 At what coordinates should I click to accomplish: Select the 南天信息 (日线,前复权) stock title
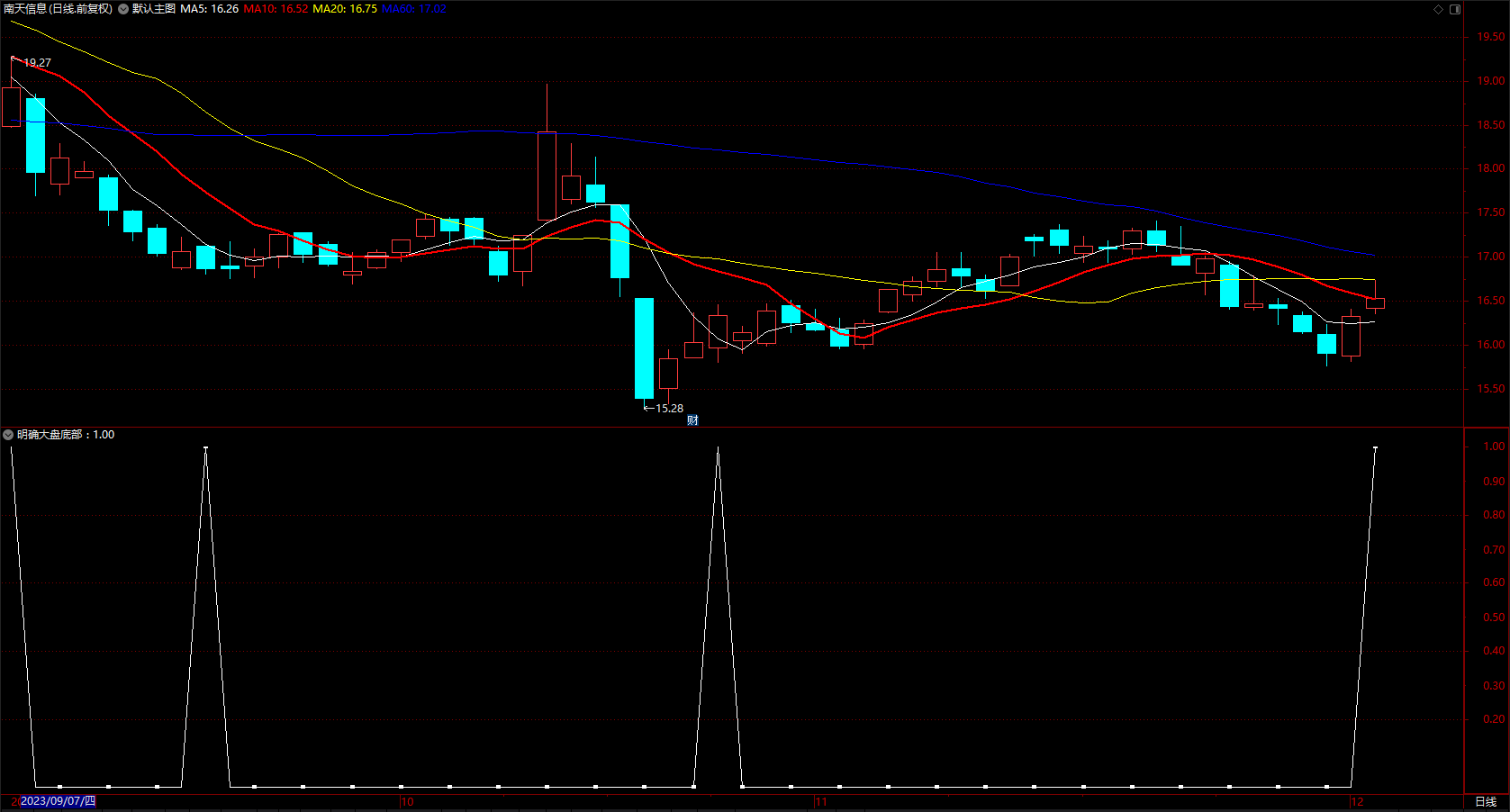59,9
